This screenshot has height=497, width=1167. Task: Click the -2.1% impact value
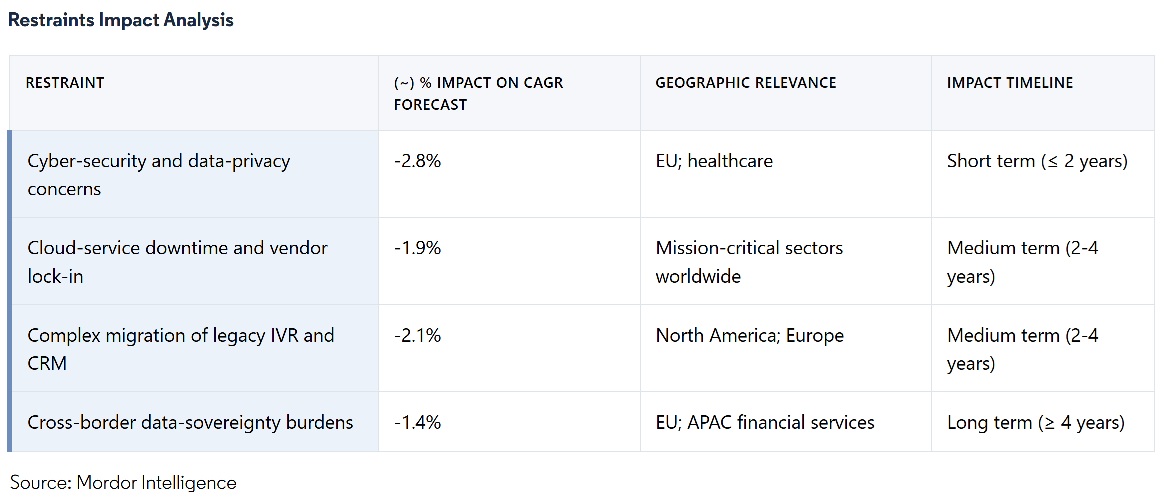click(416, 335)
